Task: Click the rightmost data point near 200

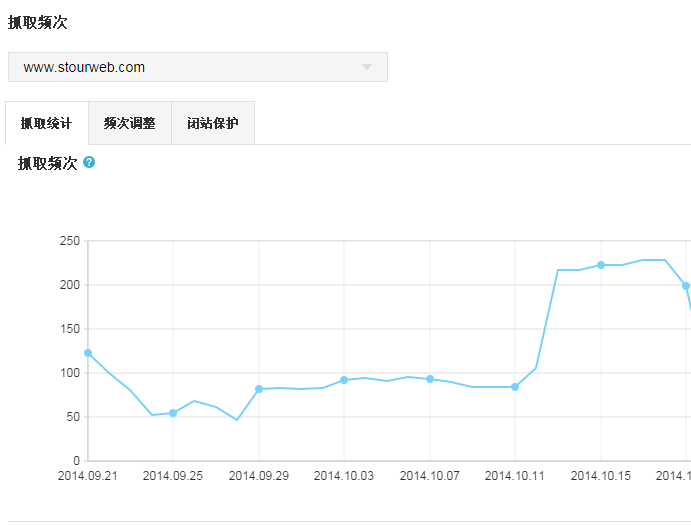Action: click(x=686, y=286)
